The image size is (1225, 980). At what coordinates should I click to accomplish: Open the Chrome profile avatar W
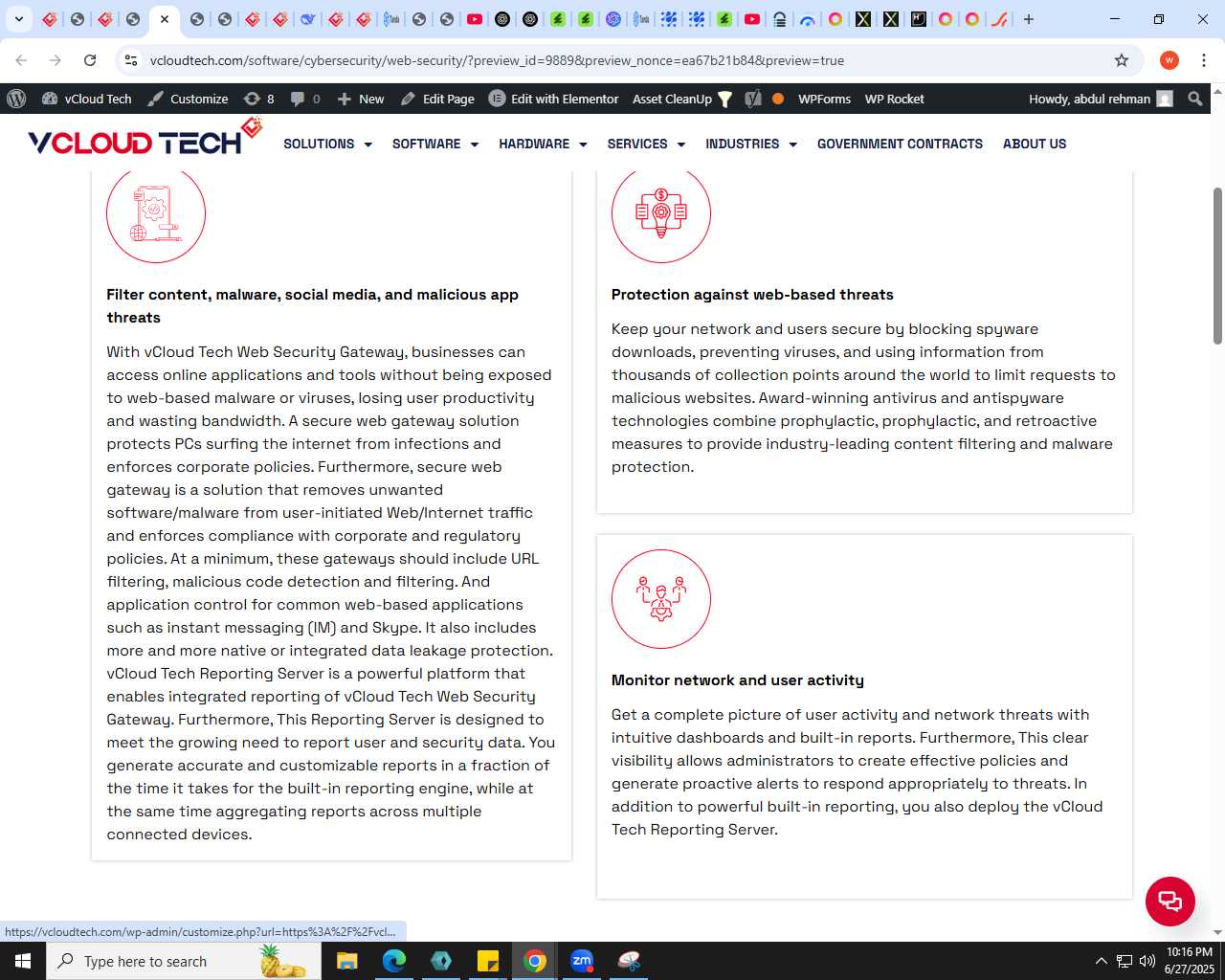click(1169, 60)
